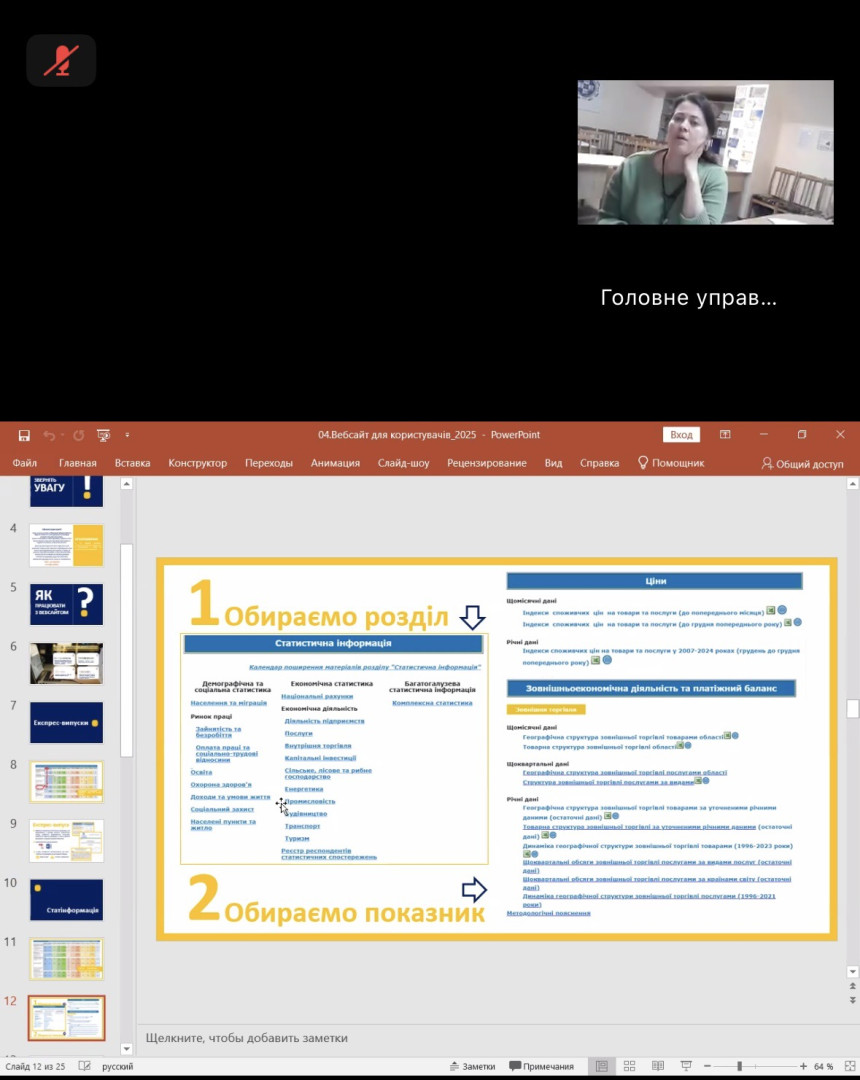Click the slide editor scroll down arrow
860x1080 pixels.
tap(852, 972)
